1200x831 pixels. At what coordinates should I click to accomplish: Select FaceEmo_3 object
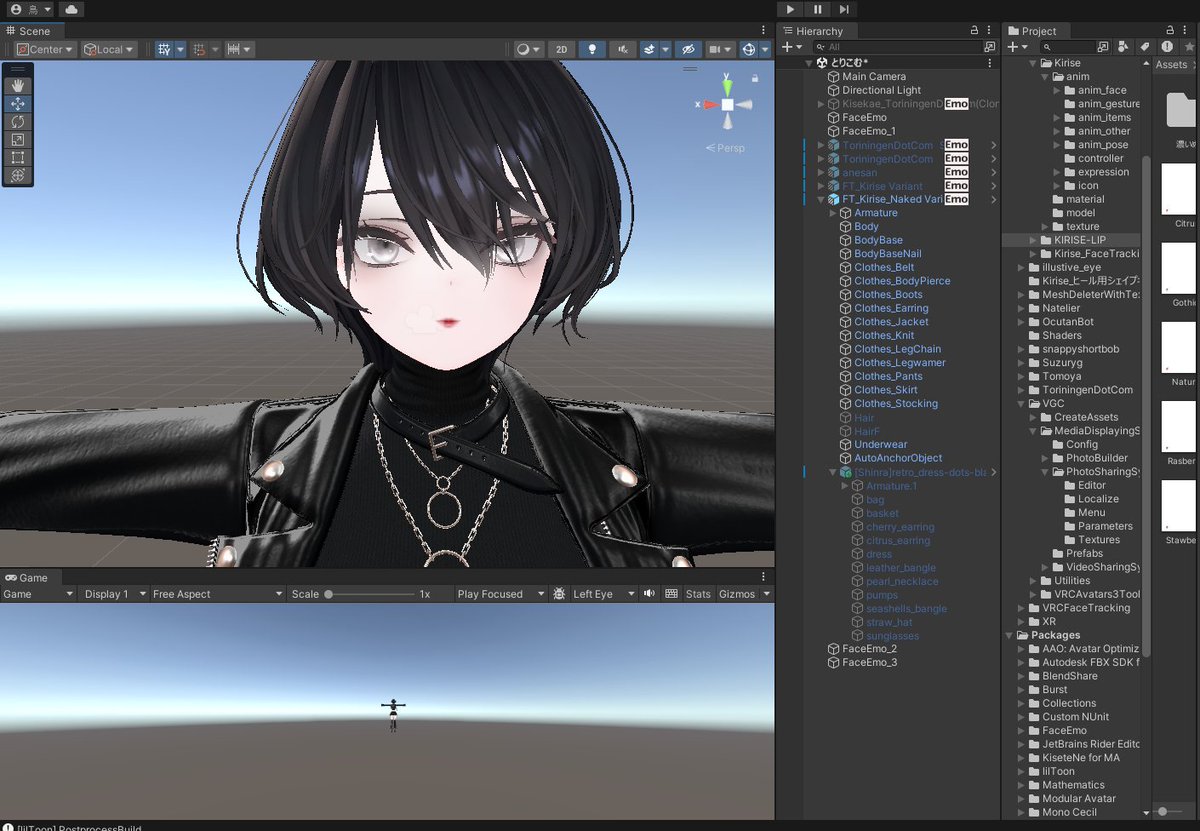click(869, 662)
